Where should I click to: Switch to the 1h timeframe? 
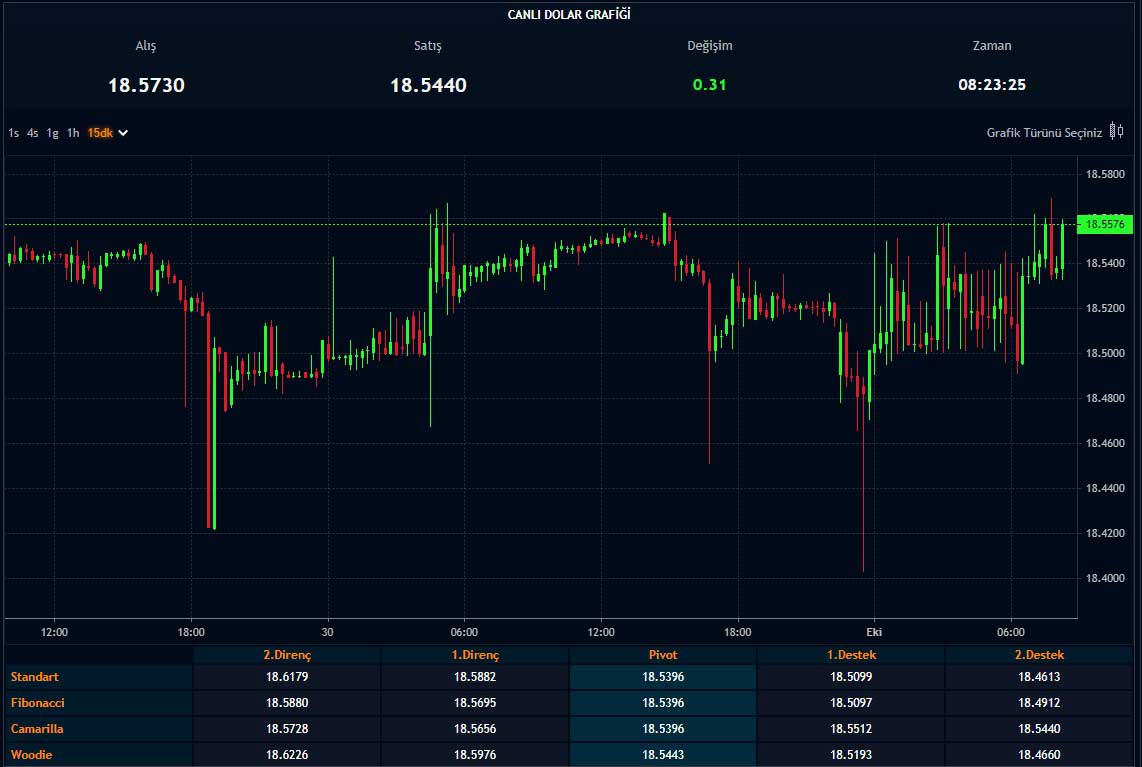(73, 133)
